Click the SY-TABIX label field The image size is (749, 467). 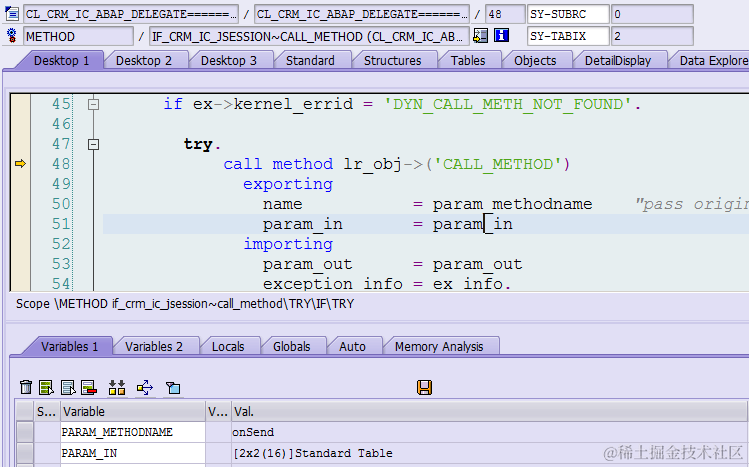568,36
